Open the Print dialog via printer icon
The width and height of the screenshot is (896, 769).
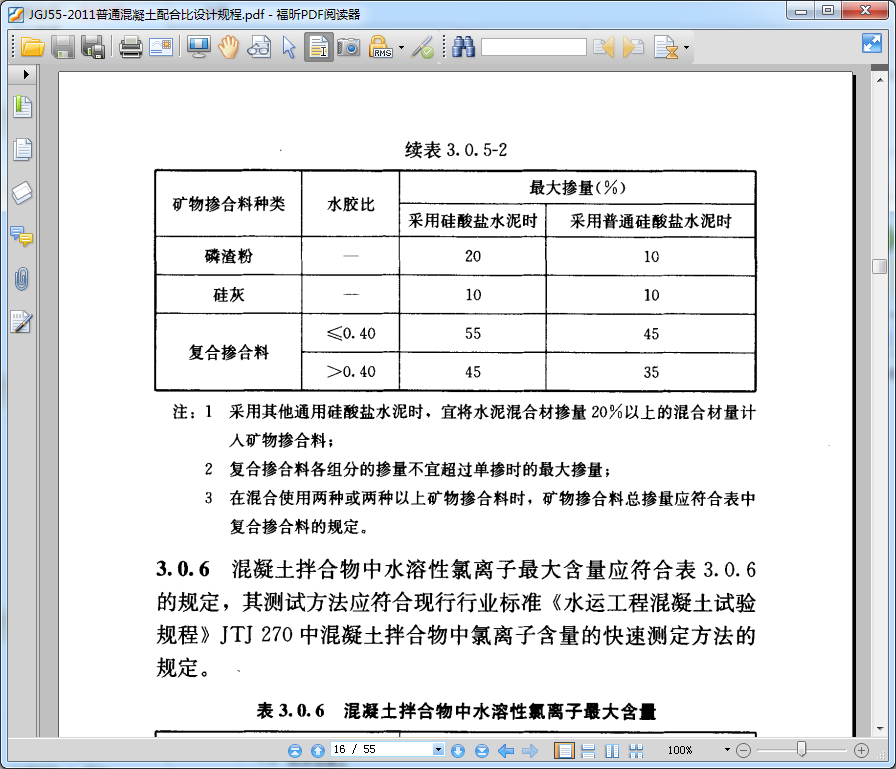tap(130, 46)
